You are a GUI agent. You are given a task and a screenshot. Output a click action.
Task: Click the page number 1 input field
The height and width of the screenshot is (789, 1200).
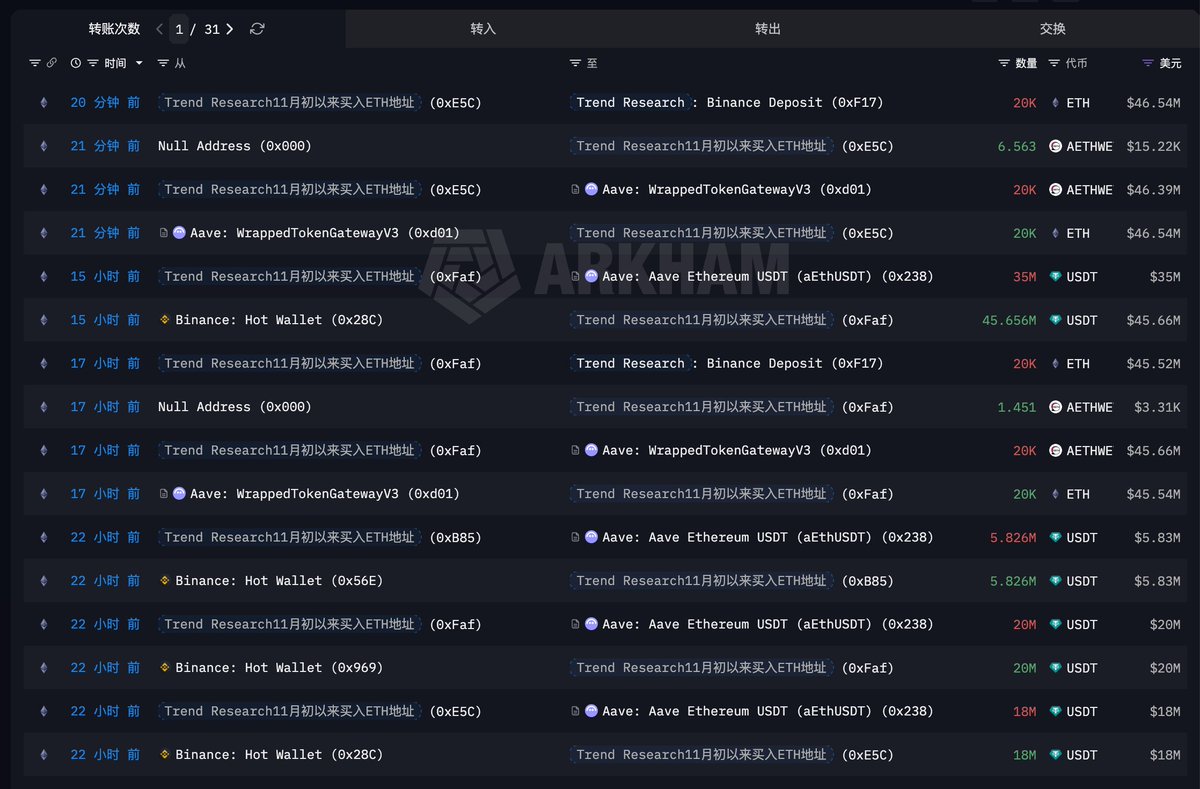pos(181,29)
